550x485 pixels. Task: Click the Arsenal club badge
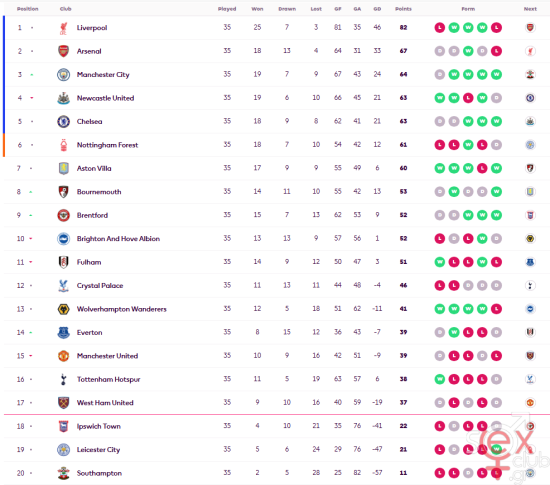(63, 51)
